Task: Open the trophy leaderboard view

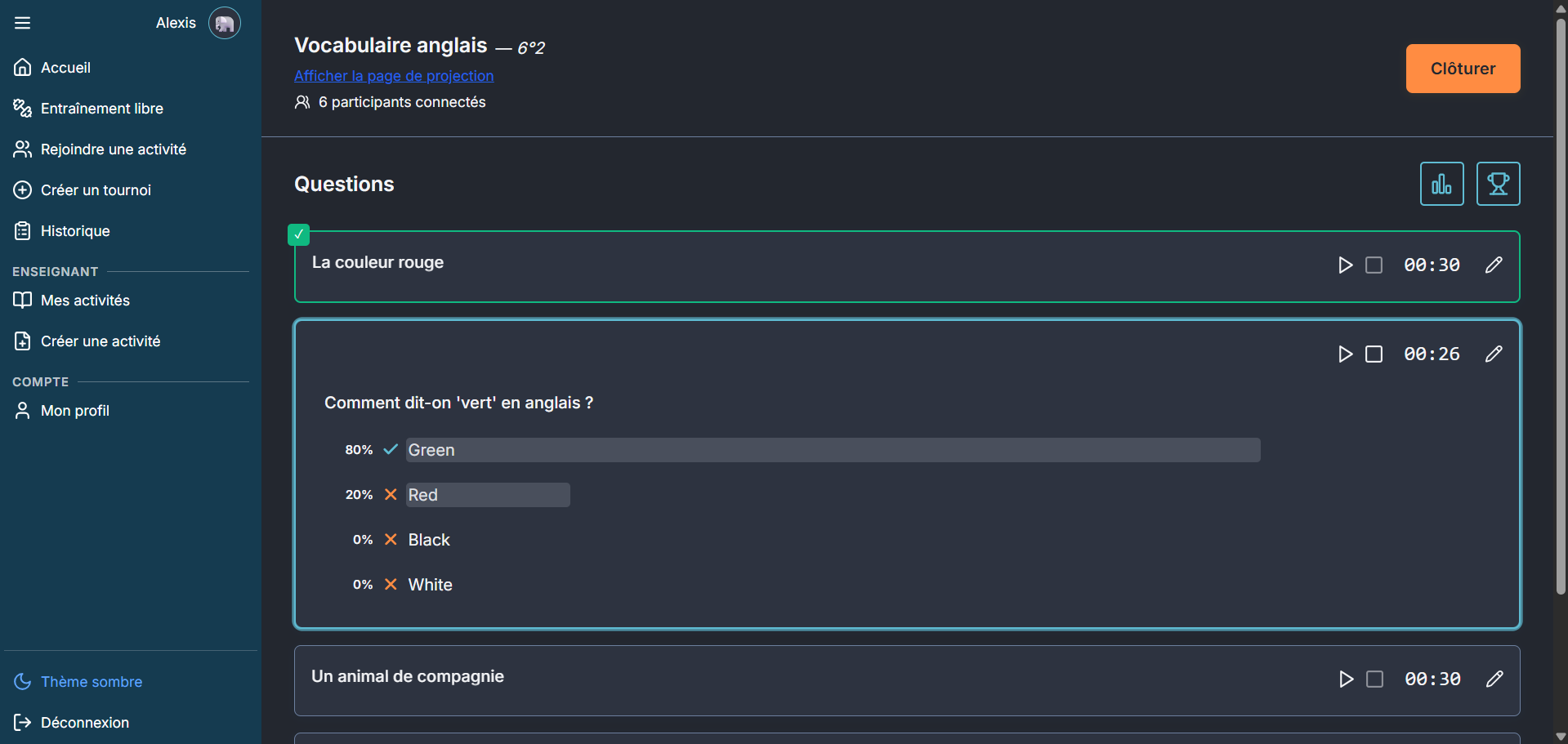Action: [x=1498, y=184]
